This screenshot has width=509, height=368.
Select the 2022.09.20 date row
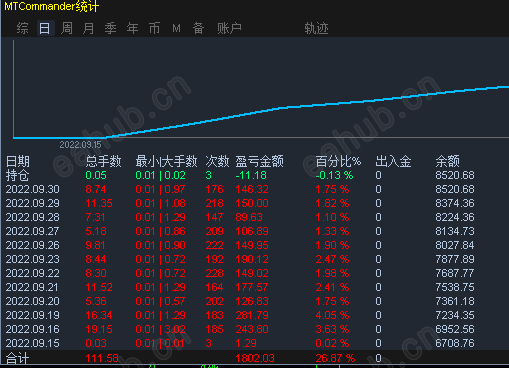pos(240,301)
